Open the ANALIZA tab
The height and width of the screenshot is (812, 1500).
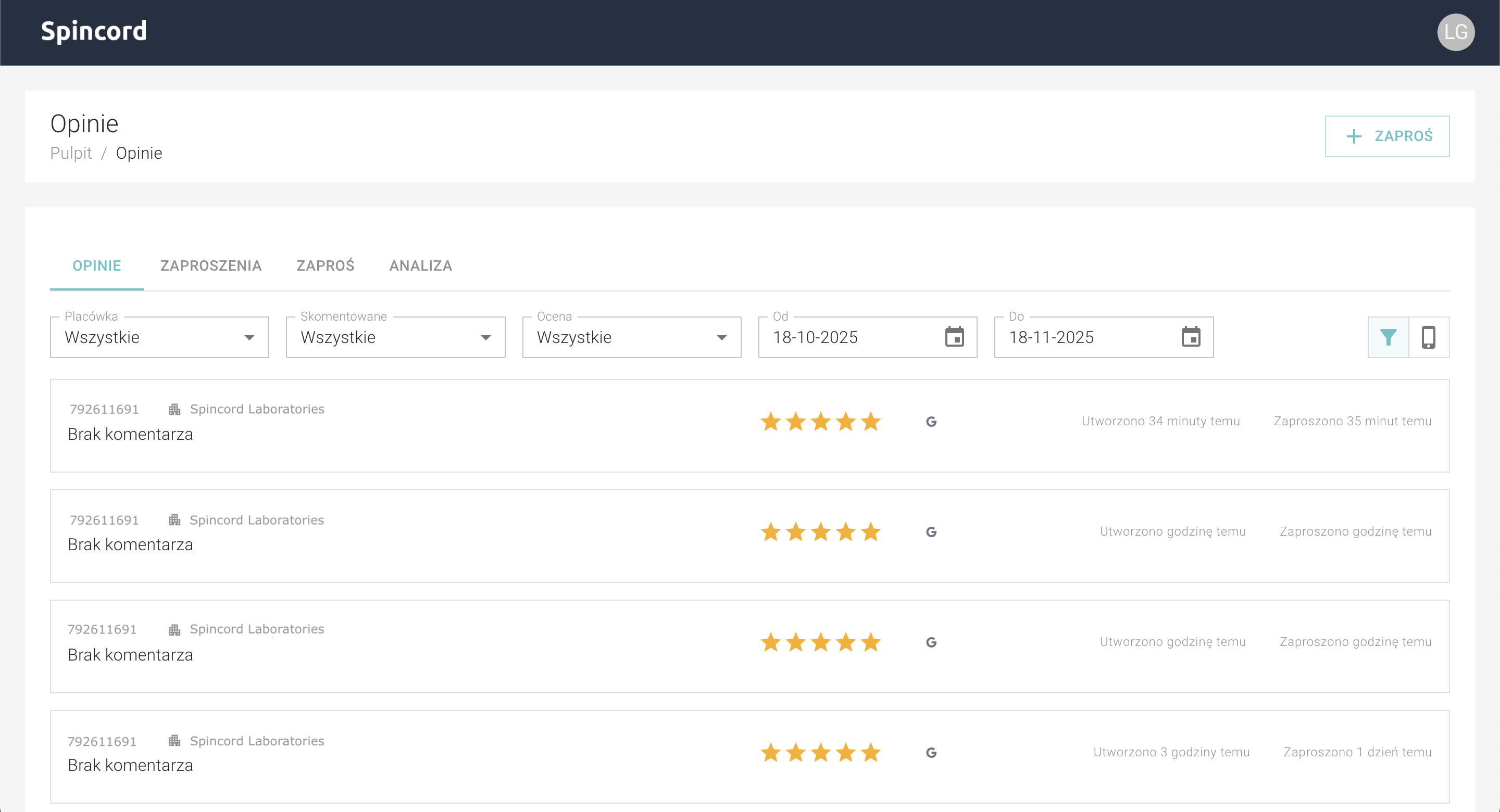coord(420,266)
